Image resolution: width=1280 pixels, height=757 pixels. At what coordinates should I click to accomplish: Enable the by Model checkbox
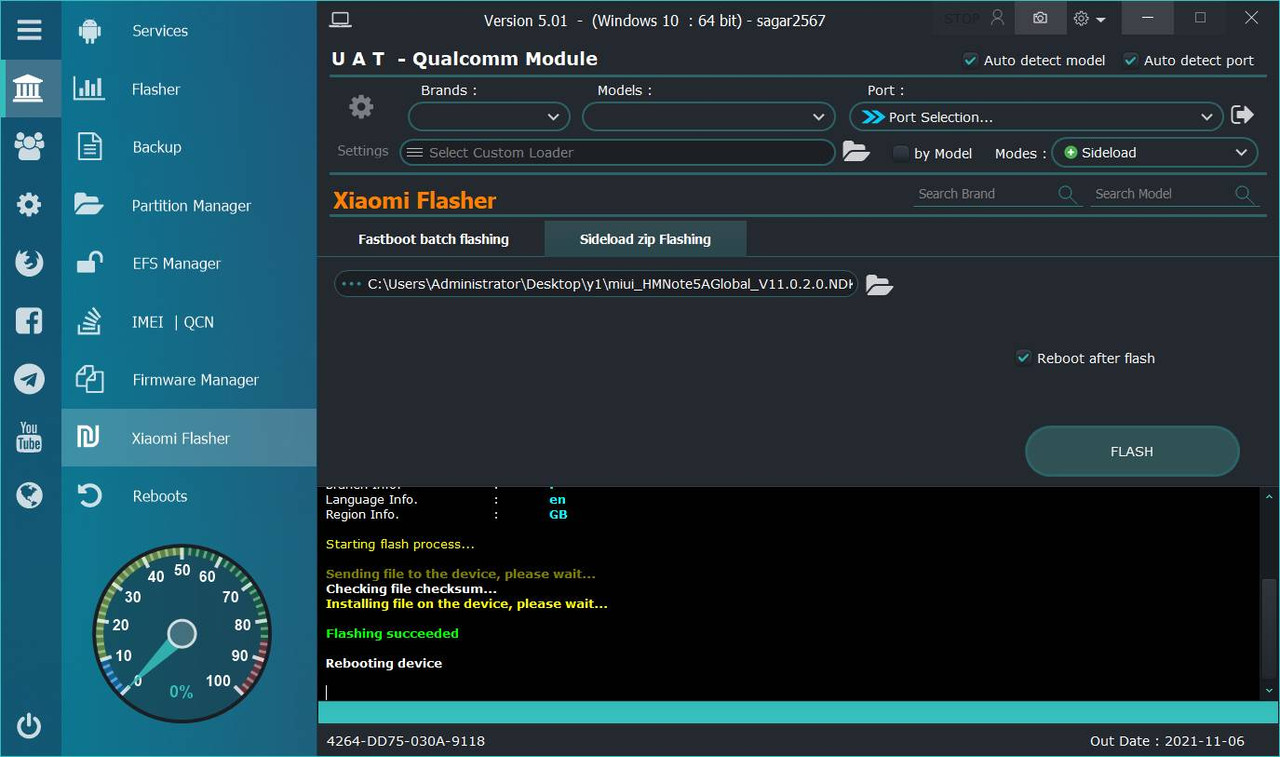[x=899, y=153]
